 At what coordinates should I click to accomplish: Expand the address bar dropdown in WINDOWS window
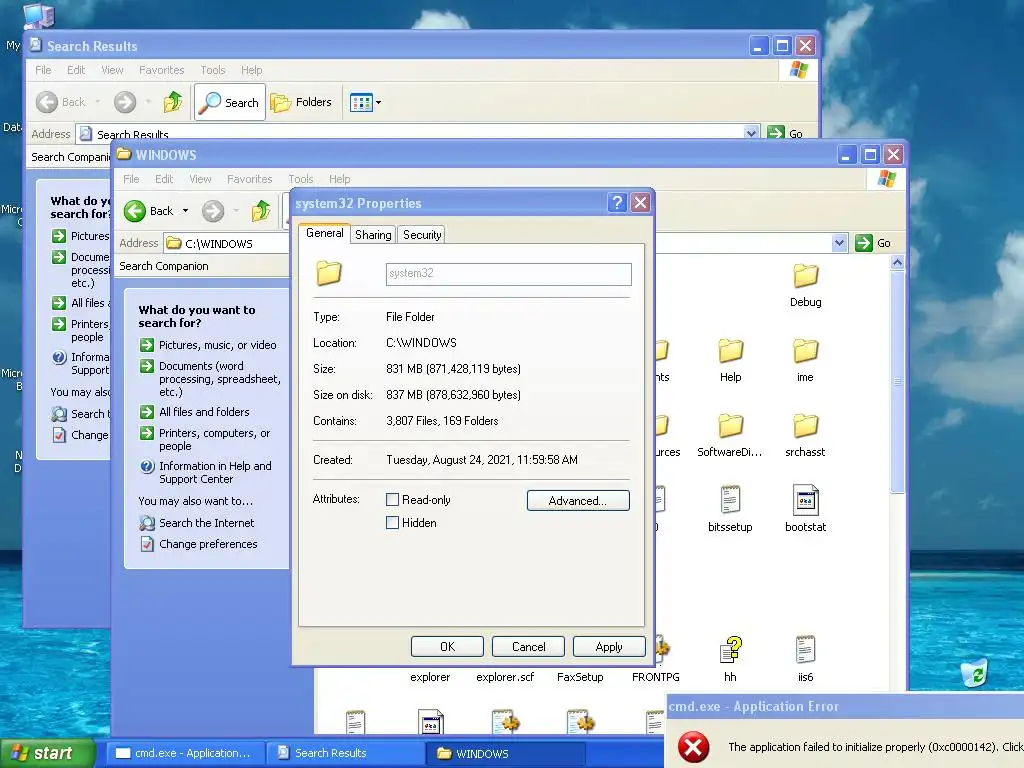pyautogui.click(x=839, y=243)
